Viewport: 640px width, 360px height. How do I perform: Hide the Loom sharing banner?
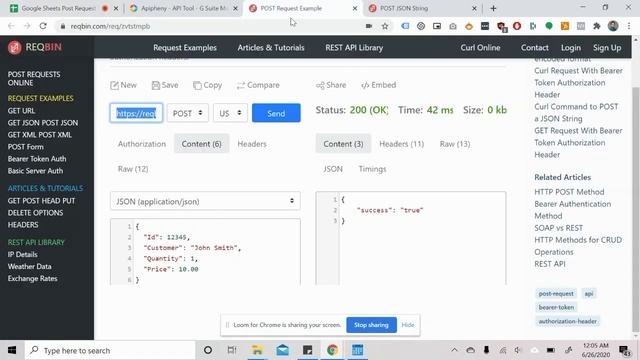408,325
